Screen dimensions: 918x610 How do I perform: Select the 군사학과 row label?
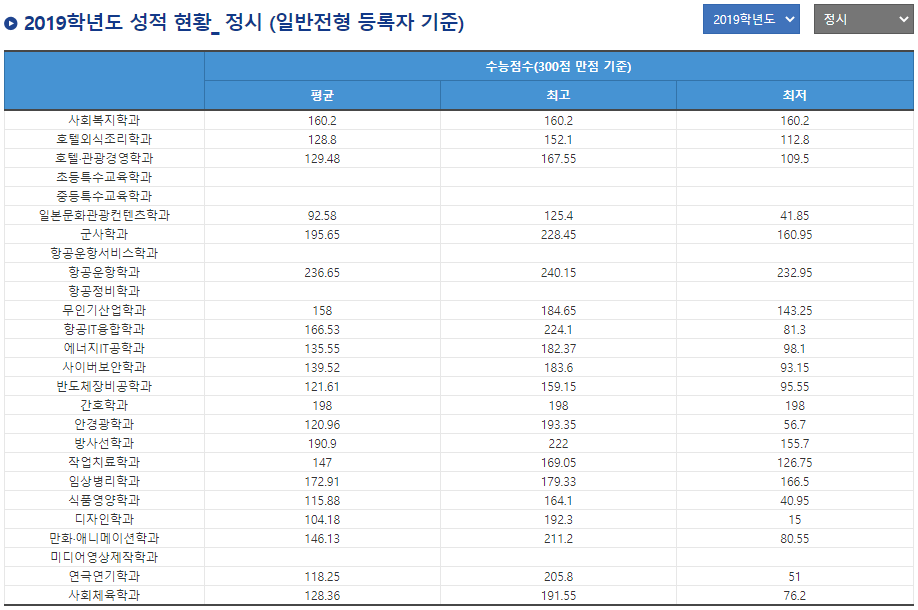[x=104, y=234]
